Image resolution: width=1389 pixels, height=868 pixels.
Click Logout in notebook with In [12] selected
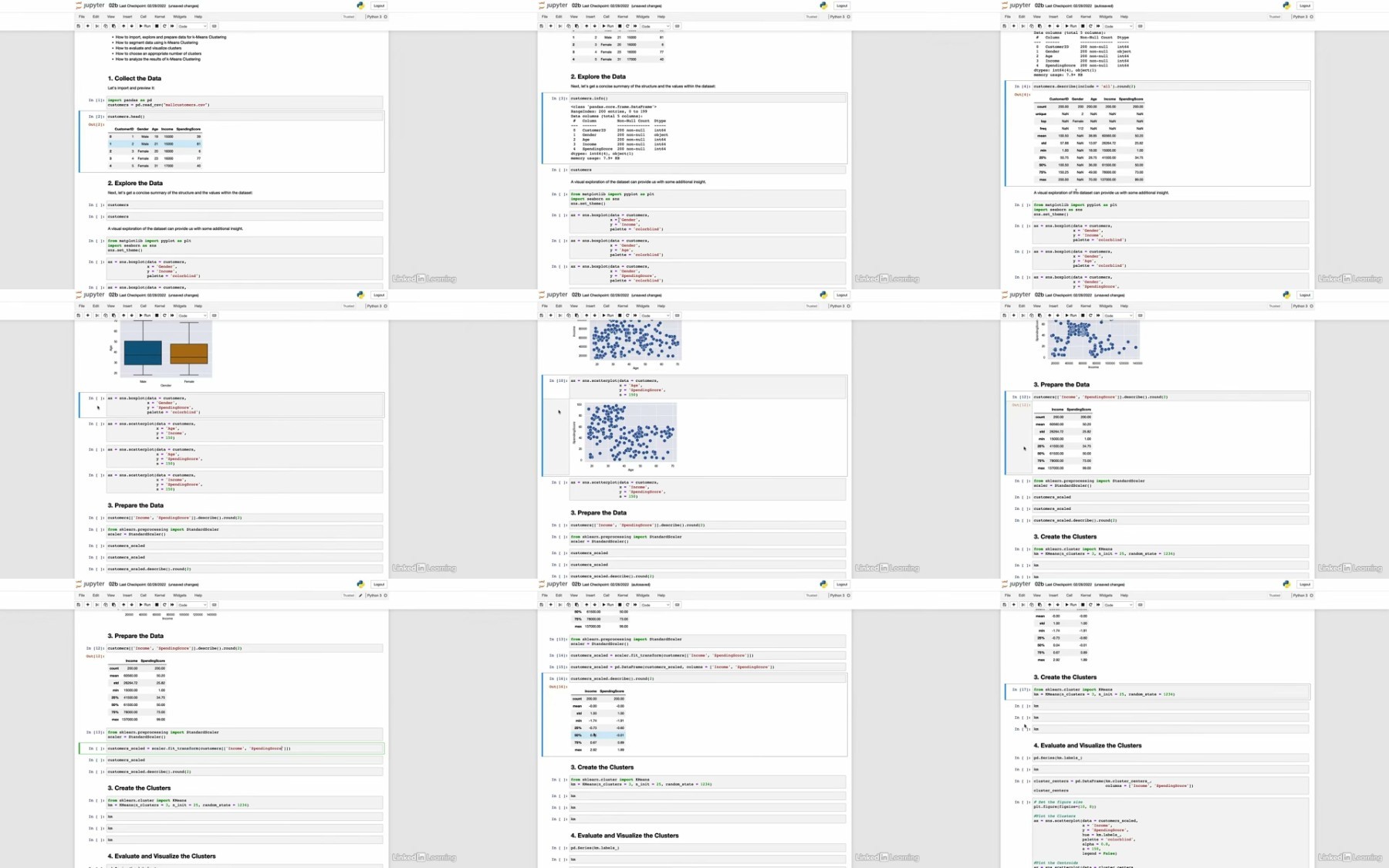[x=1305, y=295]
